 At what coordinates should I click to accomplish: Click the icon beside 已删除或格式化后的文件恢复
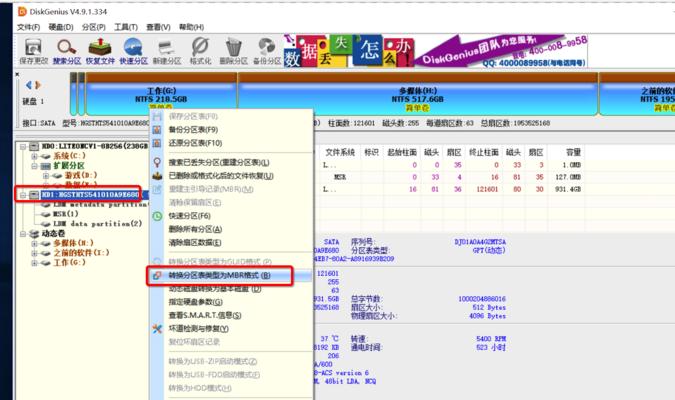[157, 176]
